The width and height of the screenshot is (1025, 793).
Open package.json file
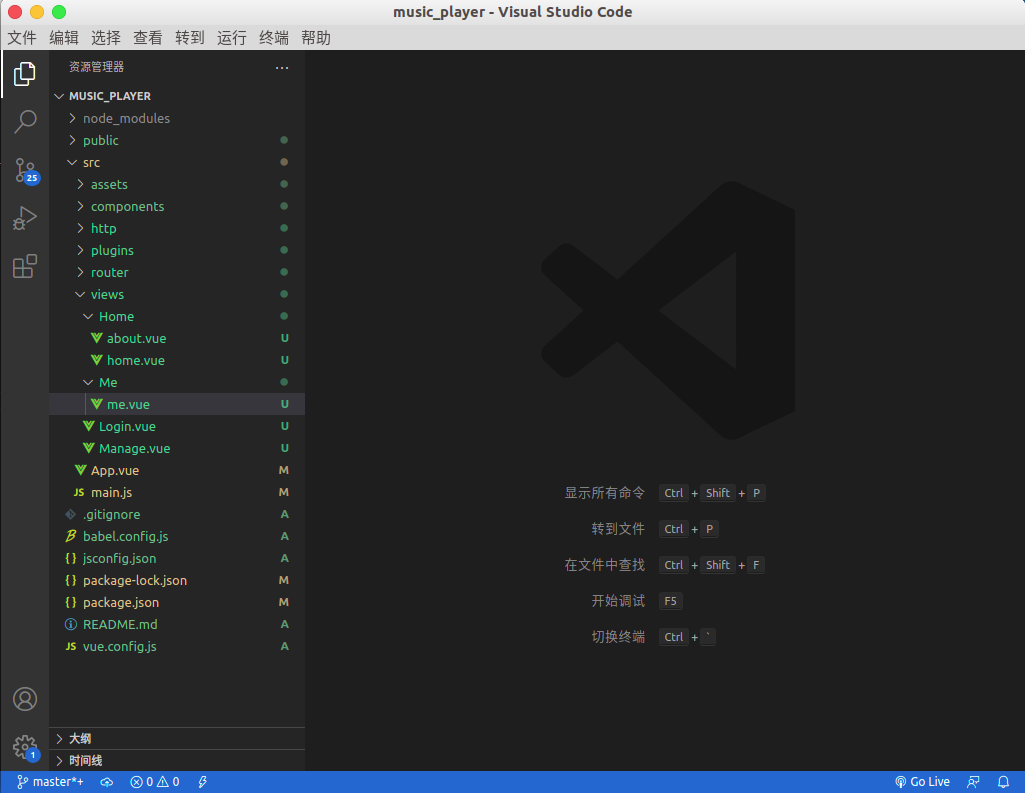click(x=177, y=602)
